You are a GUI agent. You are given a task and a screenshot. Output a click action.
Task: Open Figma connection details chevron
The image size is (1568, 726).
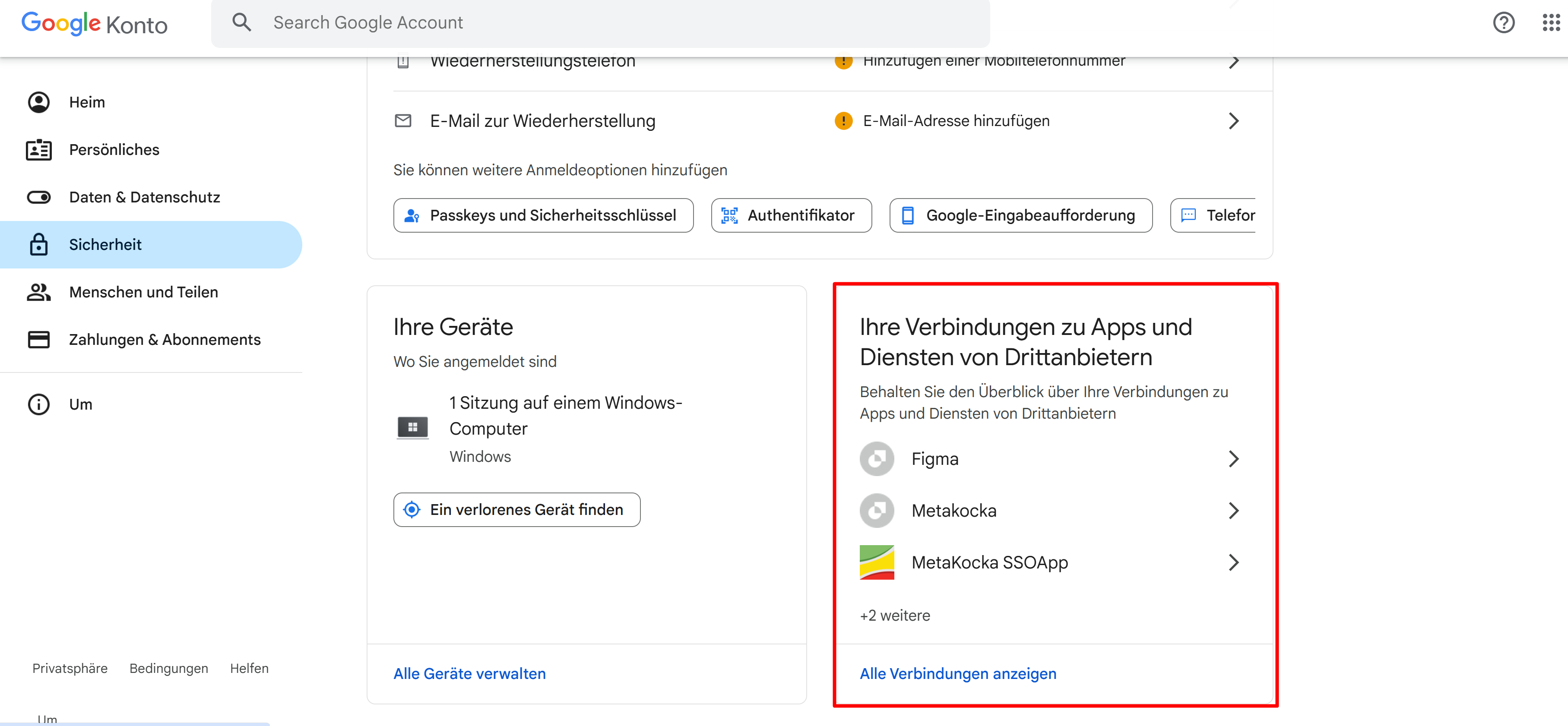[x=1233, y=459]
